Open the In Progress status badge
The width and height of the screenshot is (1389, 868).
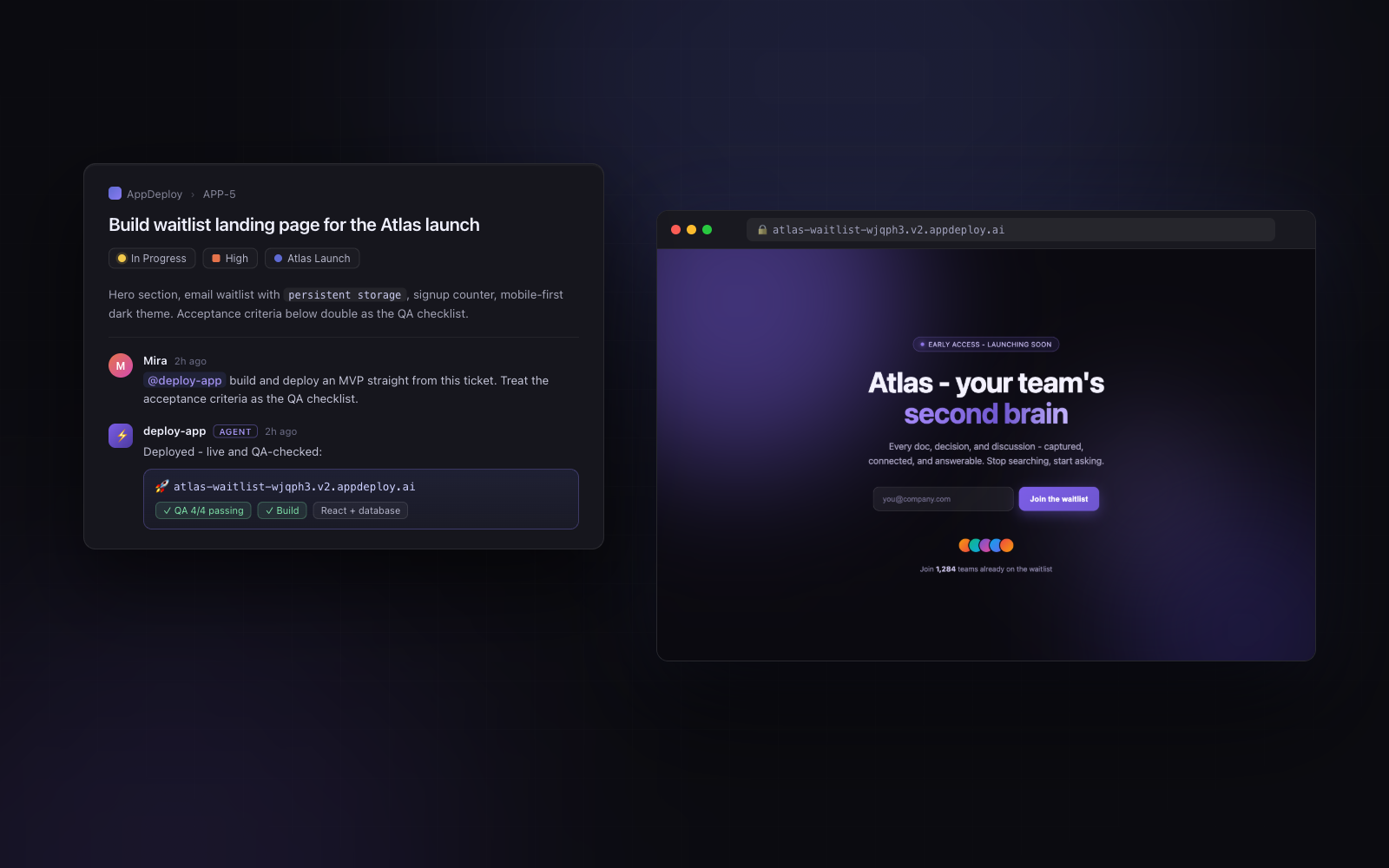152,259
